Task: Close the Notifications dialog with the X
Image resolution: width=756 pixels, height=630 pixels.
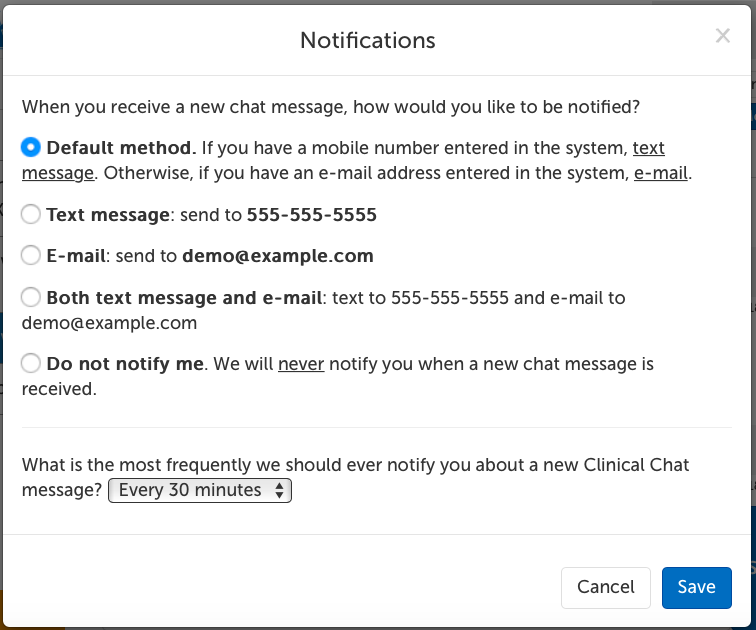Action: click(722, 37)
